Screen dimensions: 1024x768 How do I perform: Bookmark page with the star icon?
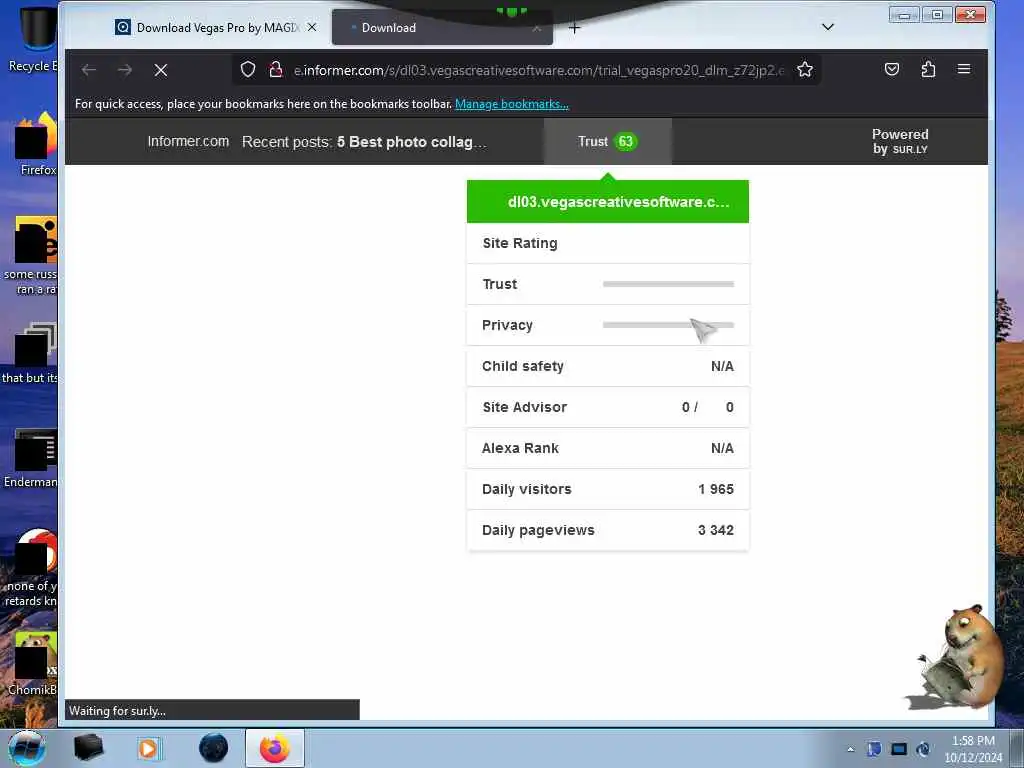point(805,69)
